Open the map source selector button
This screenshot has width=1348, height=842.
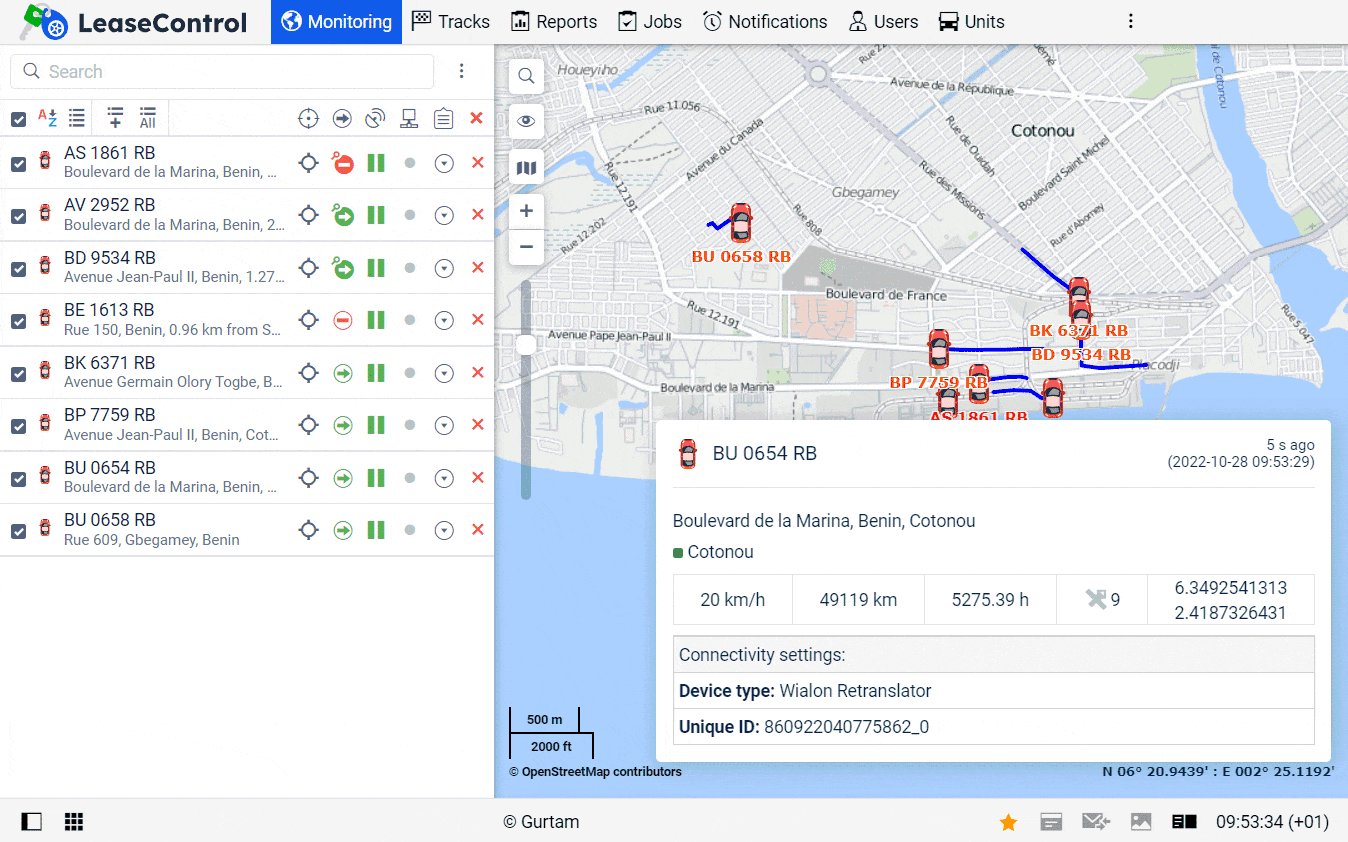[x=526, y=168]
